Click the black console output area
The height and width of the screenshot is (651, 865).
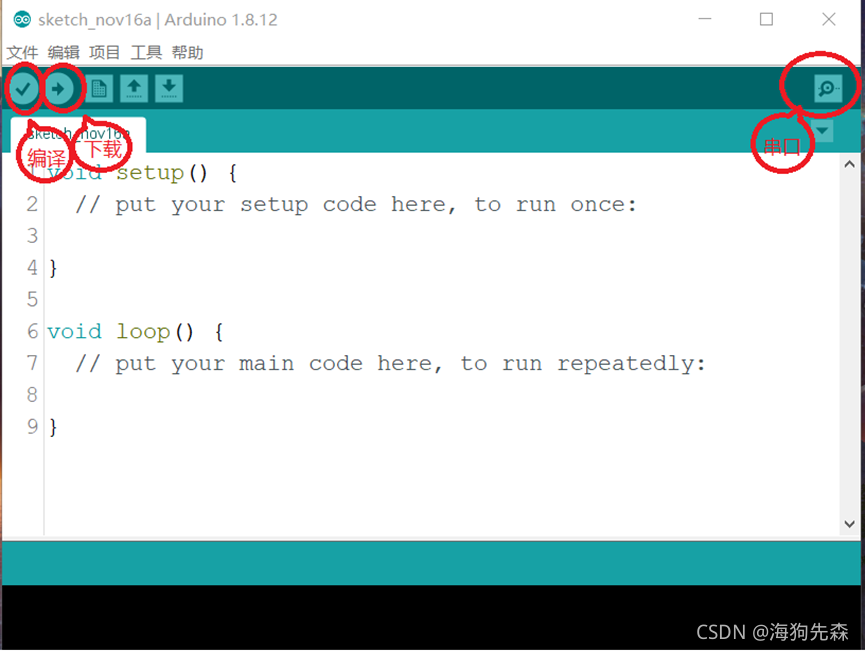(x=431, y=617)
